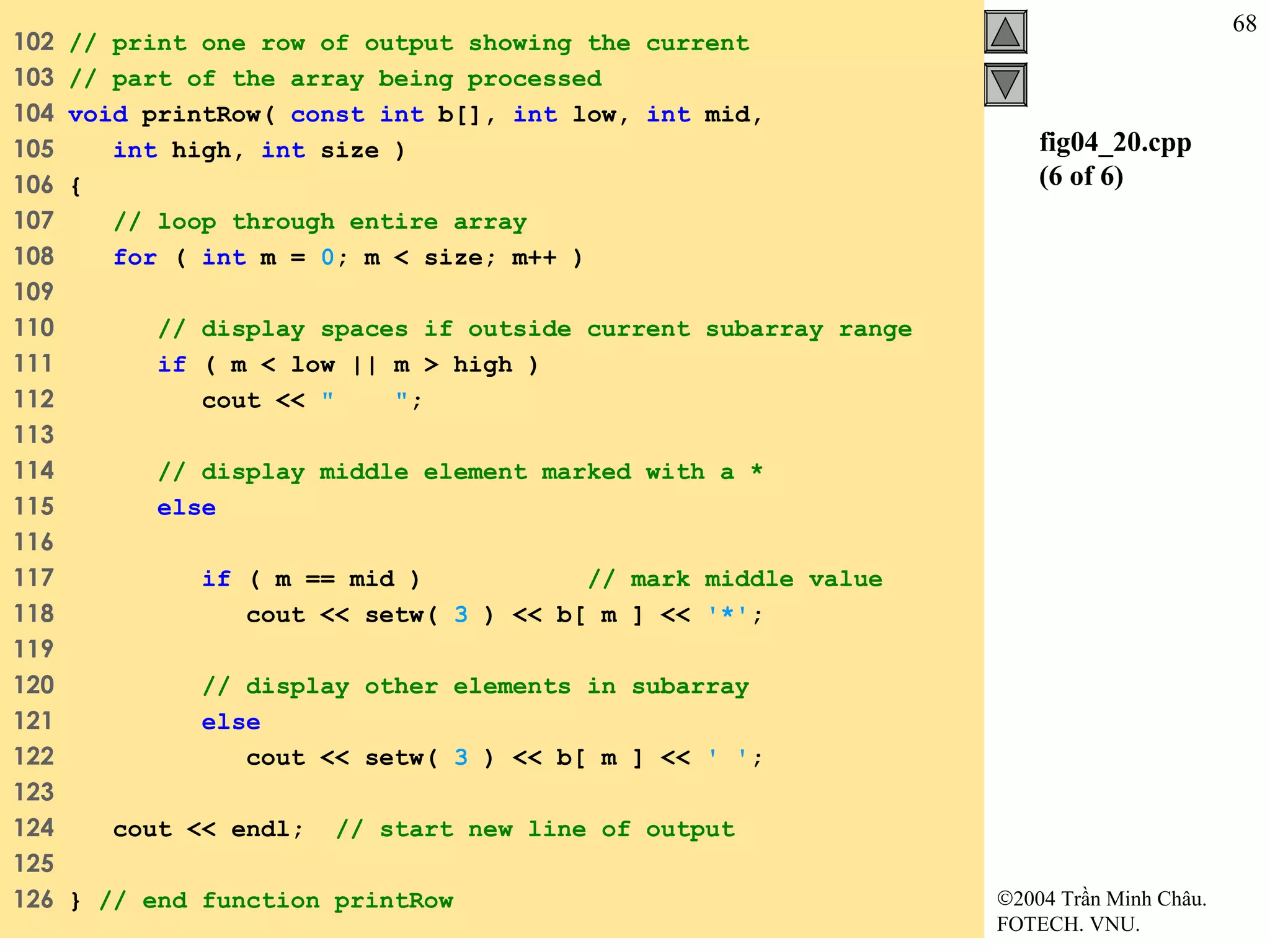Screen dimensions: 1270x952
Task: Click comment 'display spaces if outside current subarray range'
Action: (535, 329)
